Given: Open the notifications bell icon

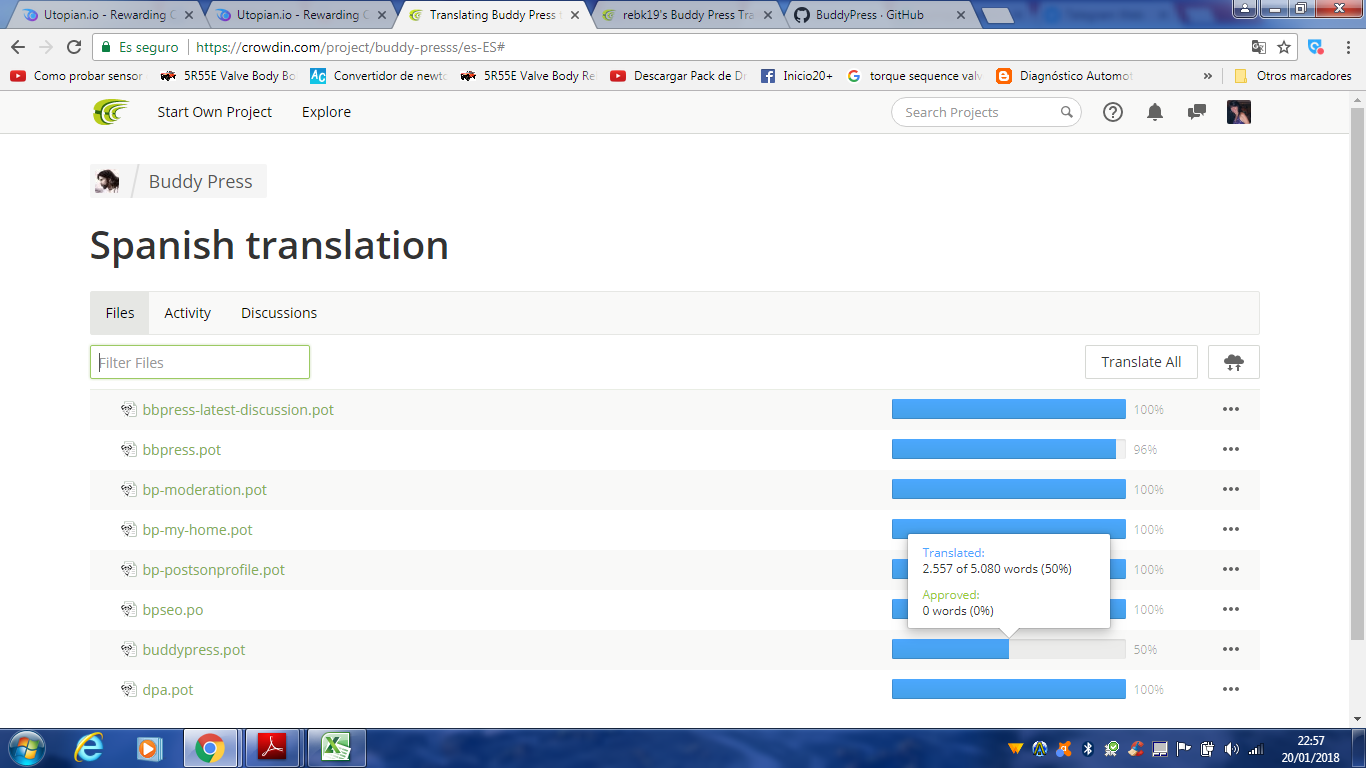Looking at the screenshot, I should click(x=1155, y=112).
